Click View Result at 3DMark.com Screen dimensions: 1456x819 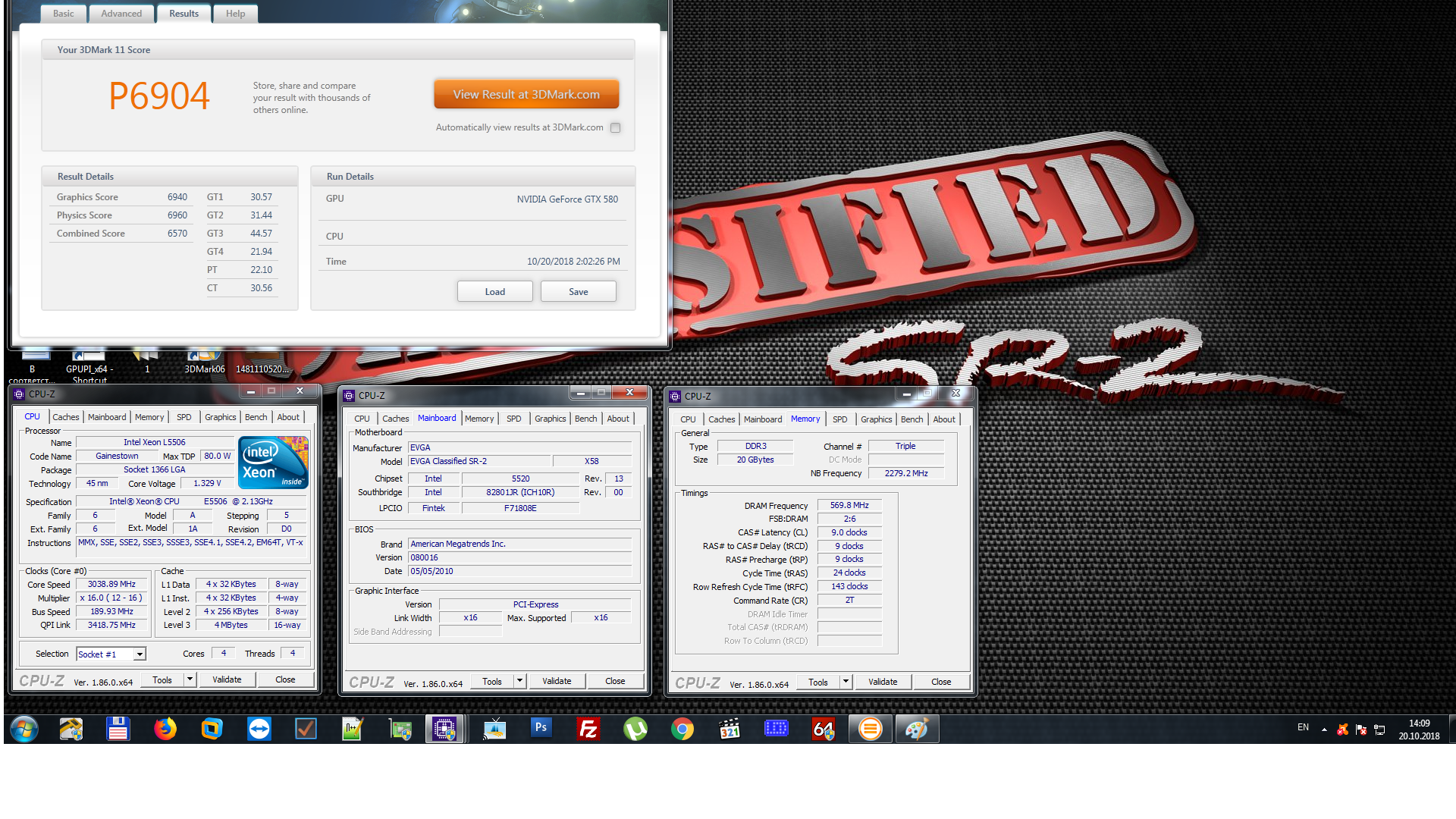point(526,94)
